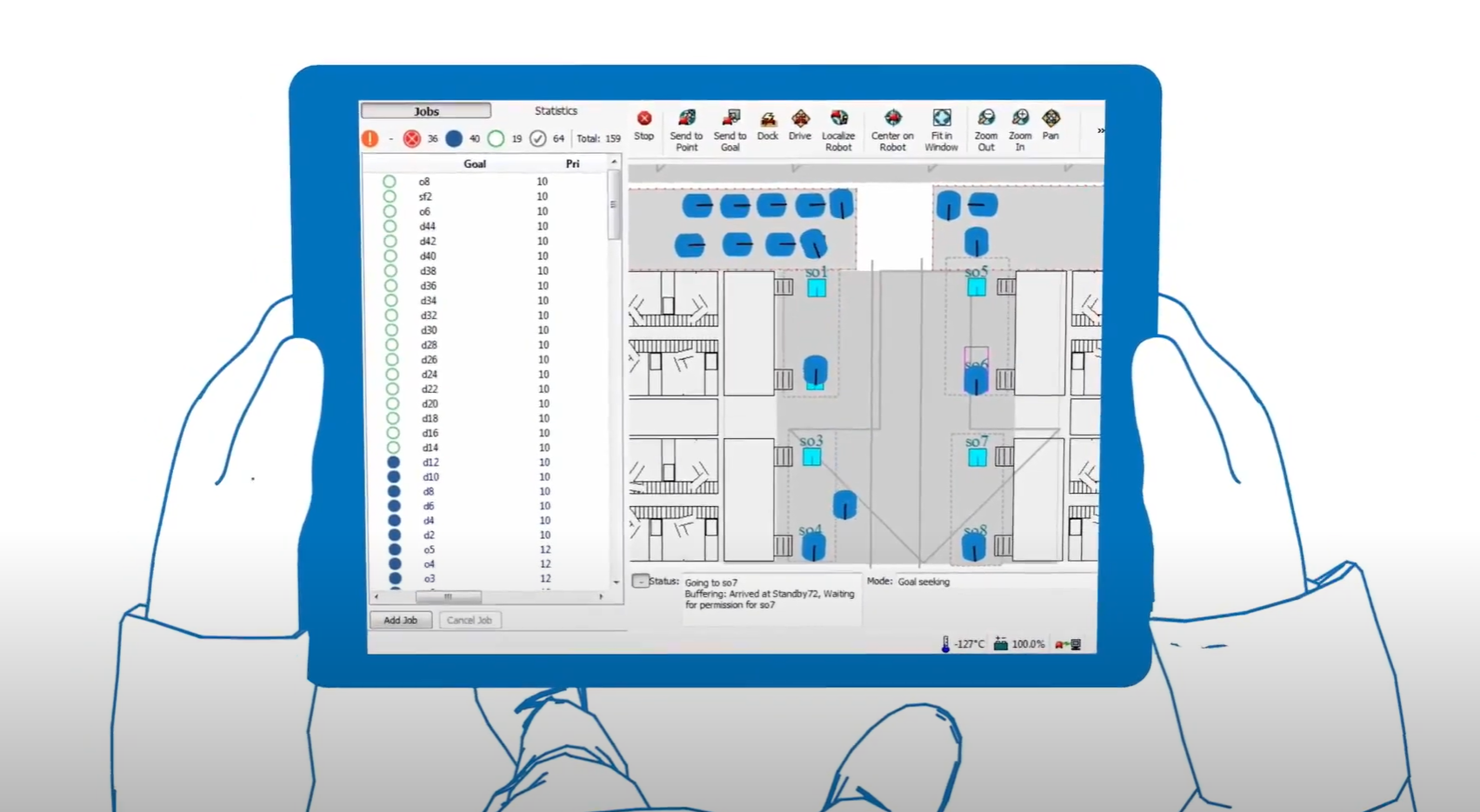Select the Send to Point tool
The height and width of the screenshot is (812, 1480).
686,118
